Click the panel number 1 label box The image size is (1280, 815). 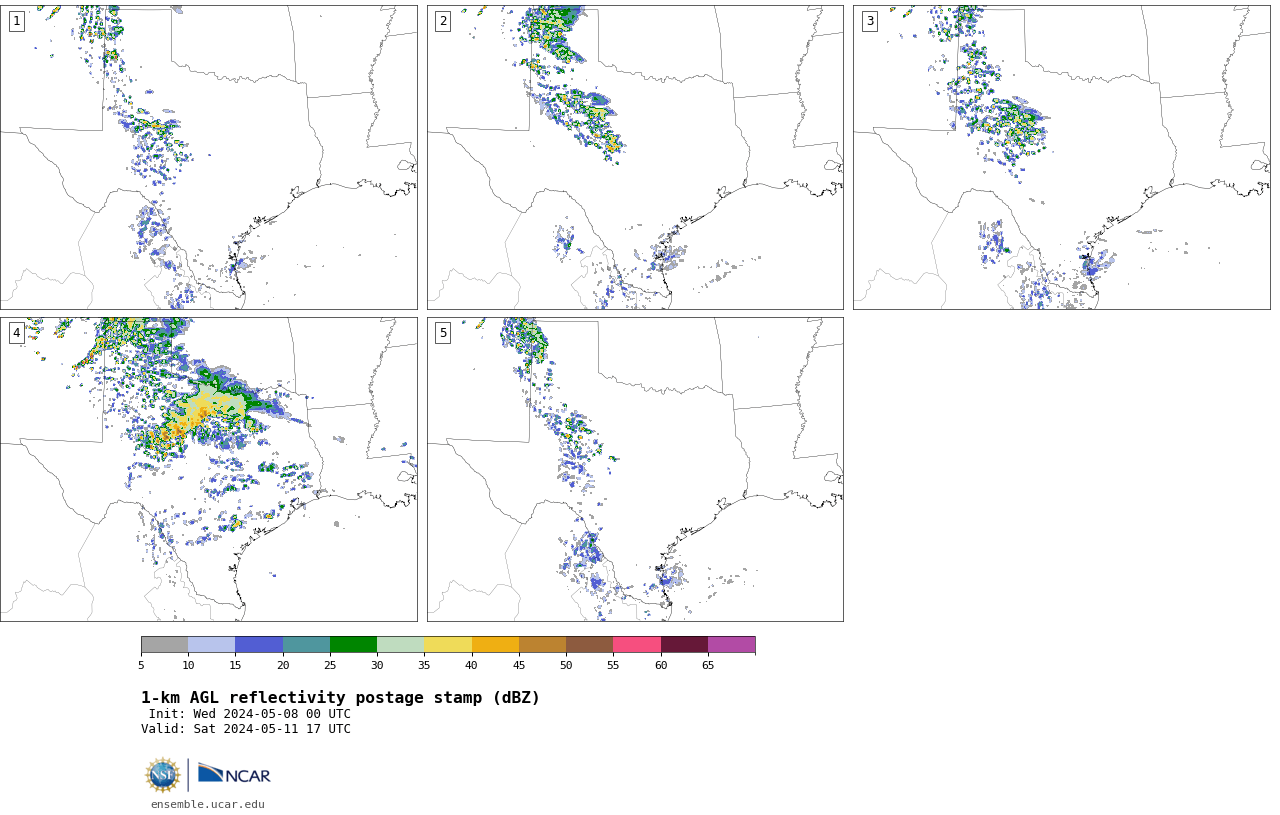pos(16,21)
